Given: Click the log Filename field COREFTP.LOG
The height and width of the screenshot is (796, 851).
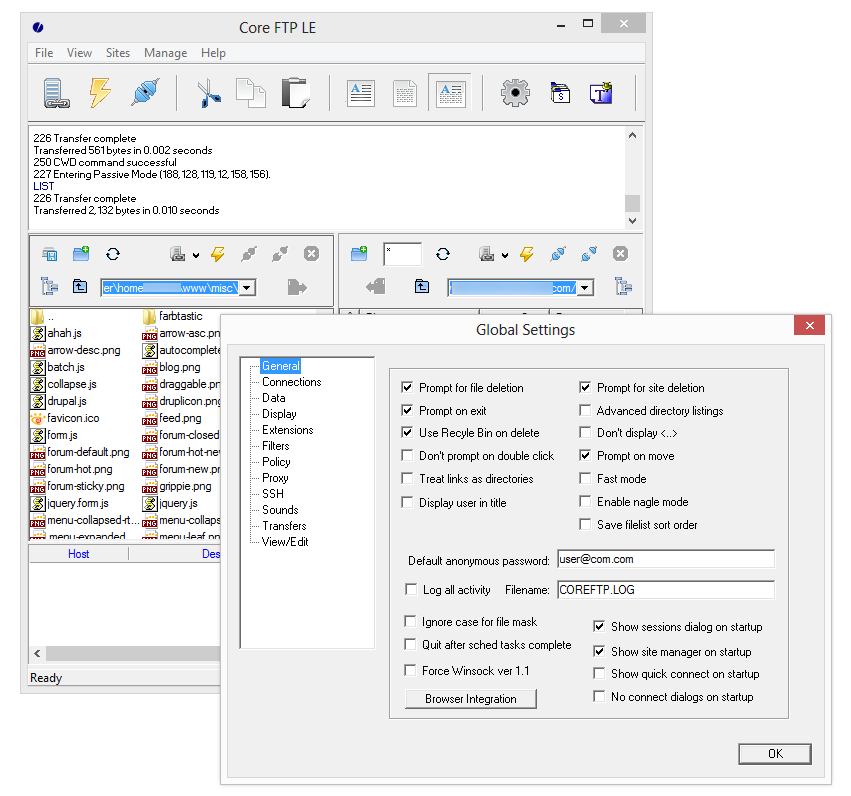Looking at the screenshot, I should [x=666, y=590].
